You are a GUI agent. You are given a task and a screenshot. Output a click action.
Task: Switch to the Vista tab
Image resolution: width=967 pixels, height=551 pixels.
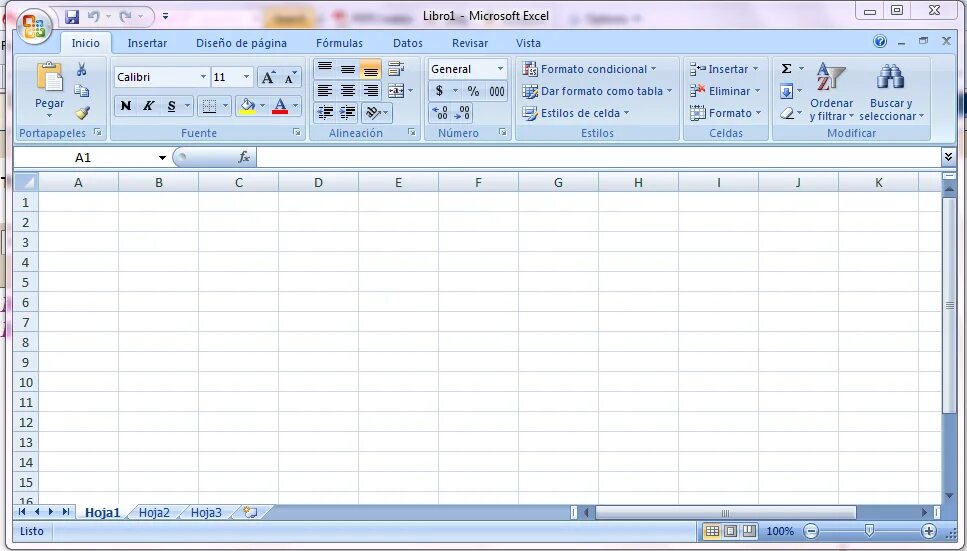[x=528, y=43]
